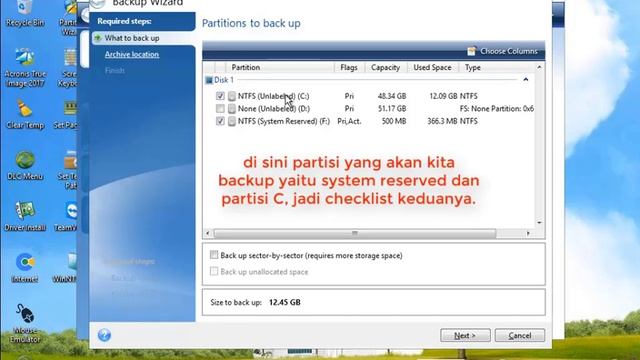This screenshot has height=360, width=640.
Task: Select the What to back up step
Action: [x=131, y=38]
